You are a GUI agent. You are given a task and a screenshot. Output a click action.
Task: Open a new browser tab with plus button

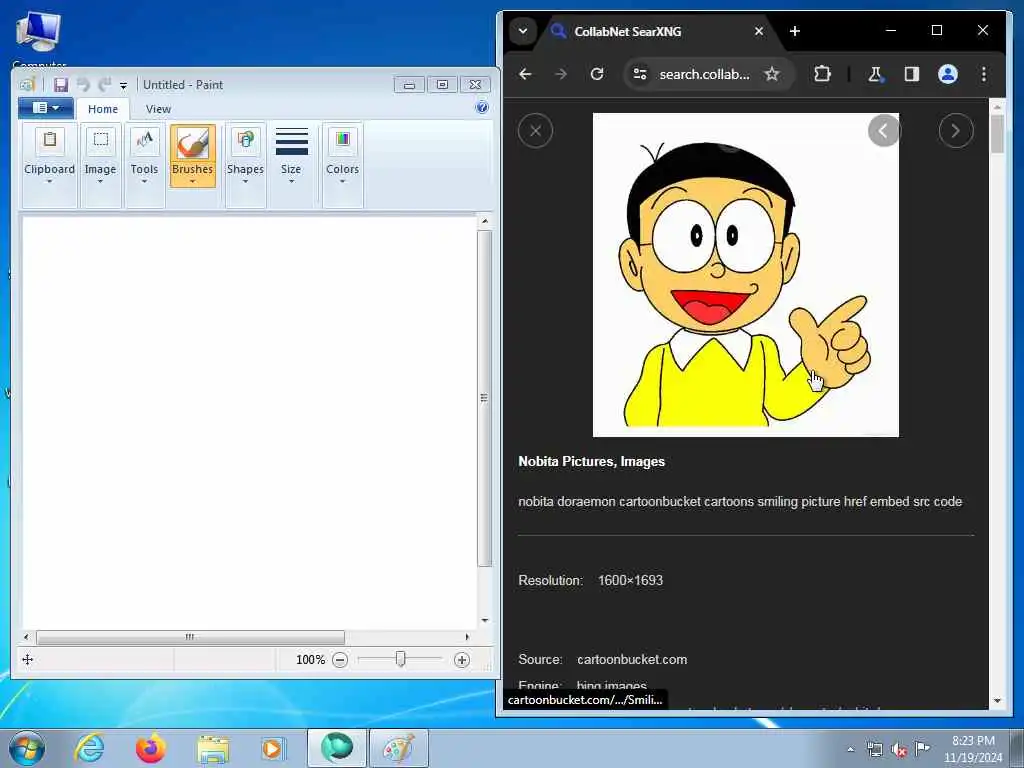795,31
